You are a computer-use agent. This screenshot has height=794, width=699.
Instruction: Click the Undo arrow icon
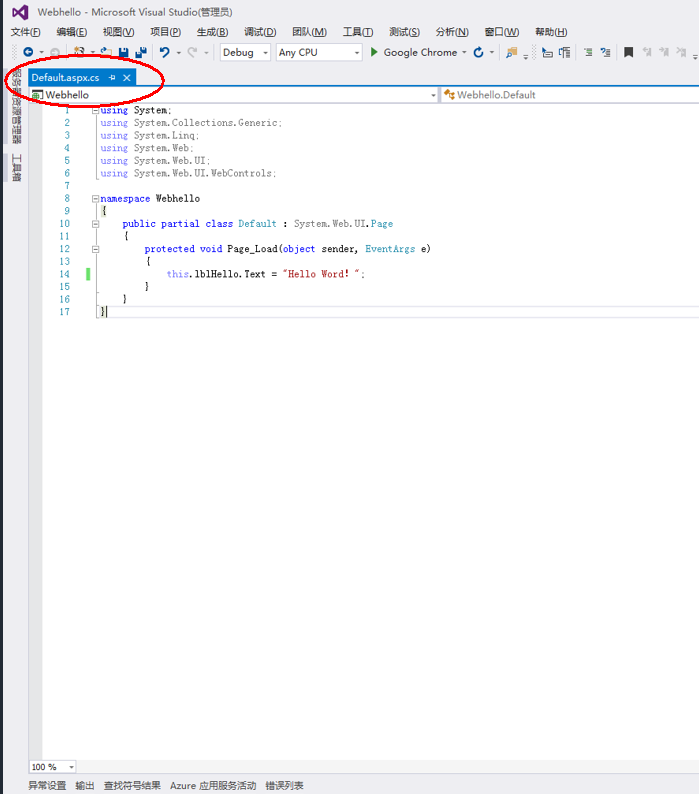coord(165,52)
